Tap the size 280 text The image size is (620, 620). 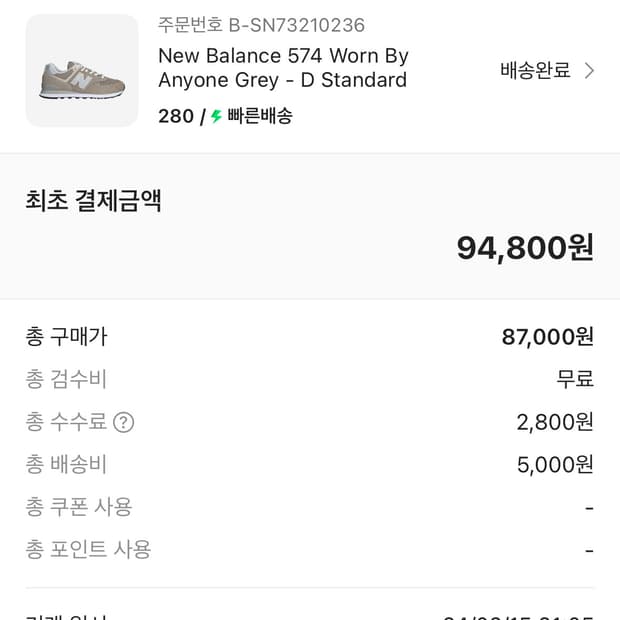(176, 116)
